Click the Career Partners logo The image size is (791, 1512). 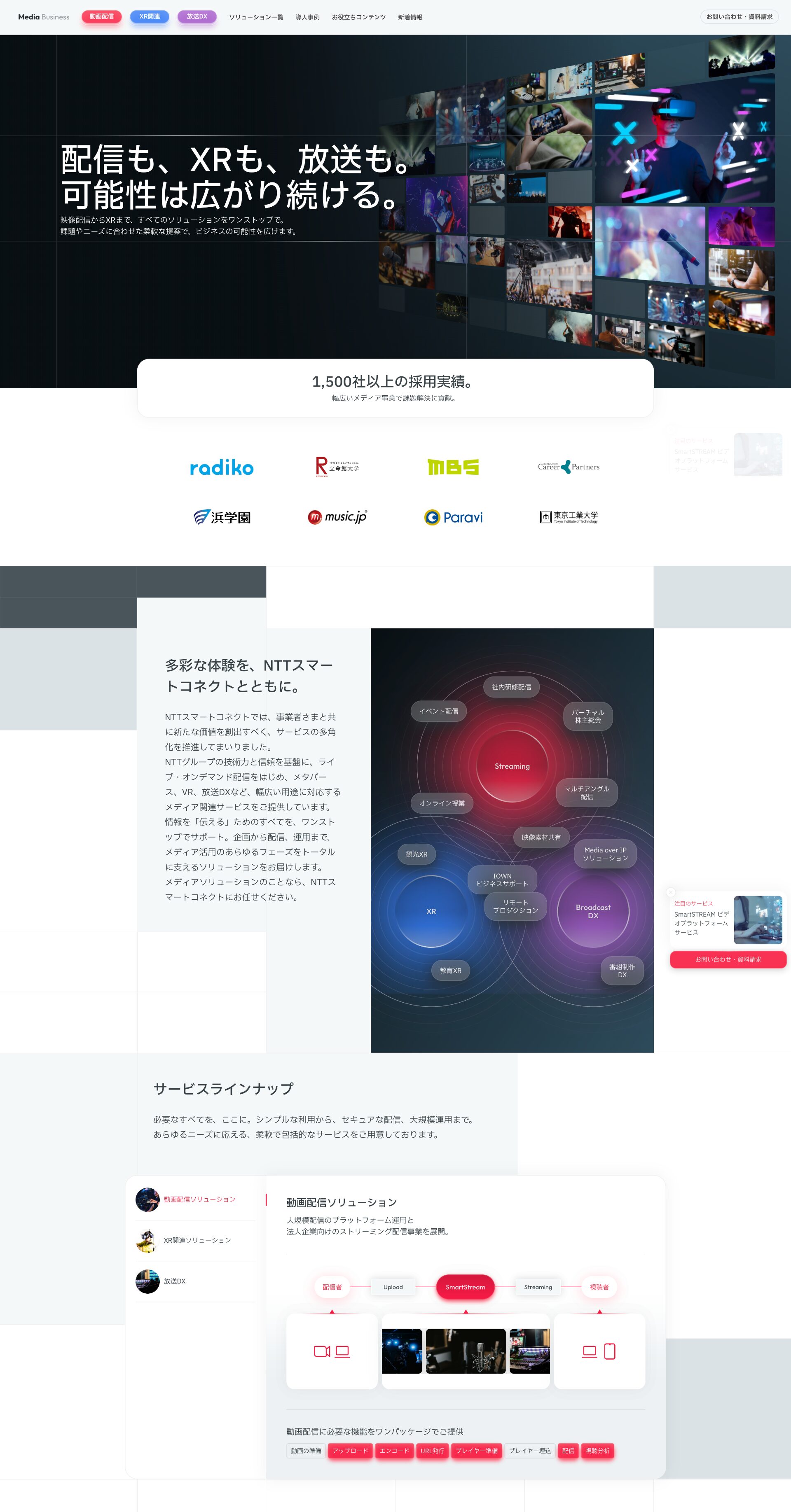point(569,467)
